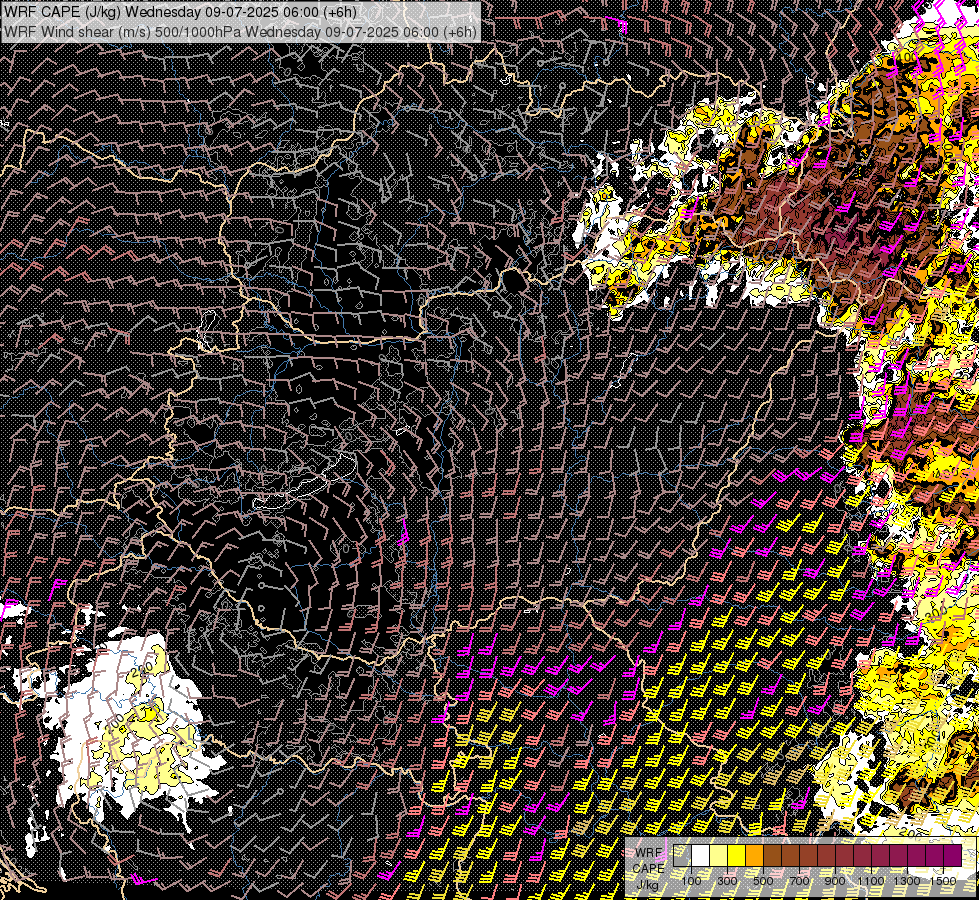Viewport: 979px width, 900px height.
Task: Click the pale yellow CAPE legend swatch
Action: 719,855
